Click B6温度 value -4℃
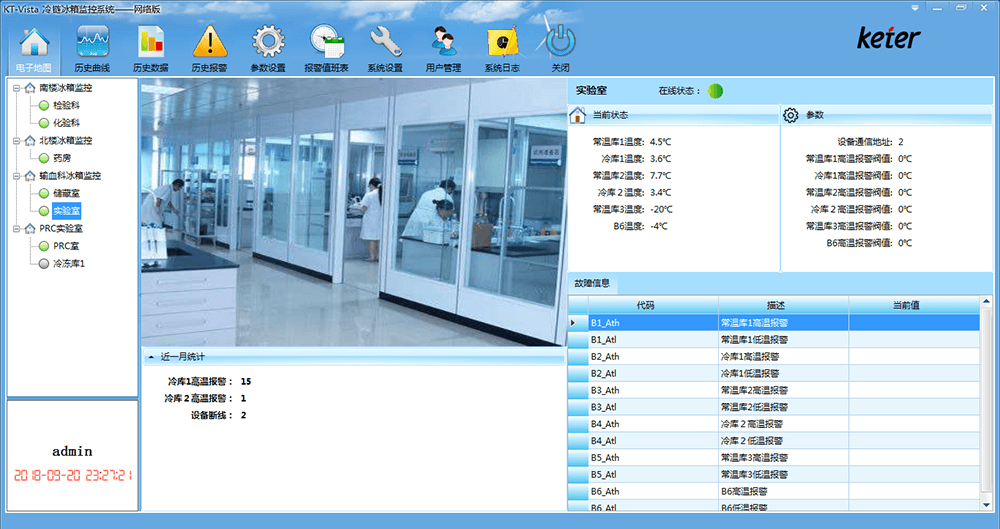Viewport: 1000px width, 529px height. [x=658, y=226]
